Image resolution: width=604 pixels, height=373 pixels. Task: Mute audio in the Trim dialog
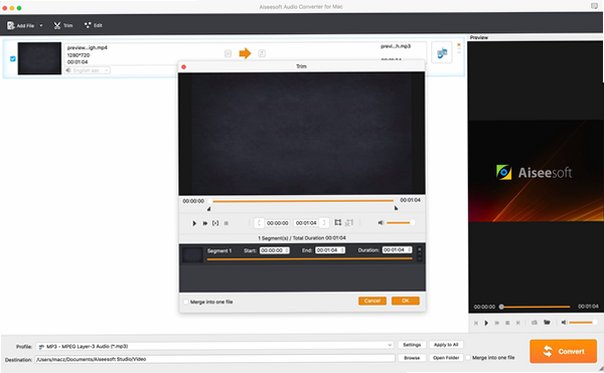pyautogui.click(x=381, y=223)
